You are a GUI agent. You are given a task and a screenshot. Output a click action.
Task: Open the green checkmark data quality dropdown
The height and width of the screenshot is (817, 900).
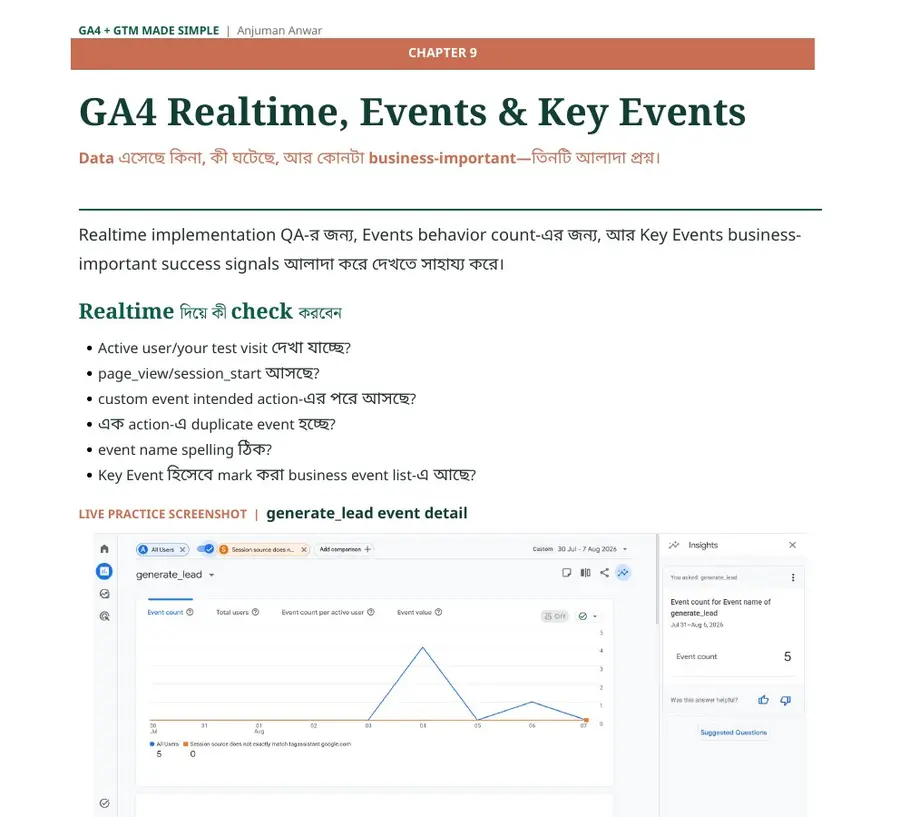588,616
